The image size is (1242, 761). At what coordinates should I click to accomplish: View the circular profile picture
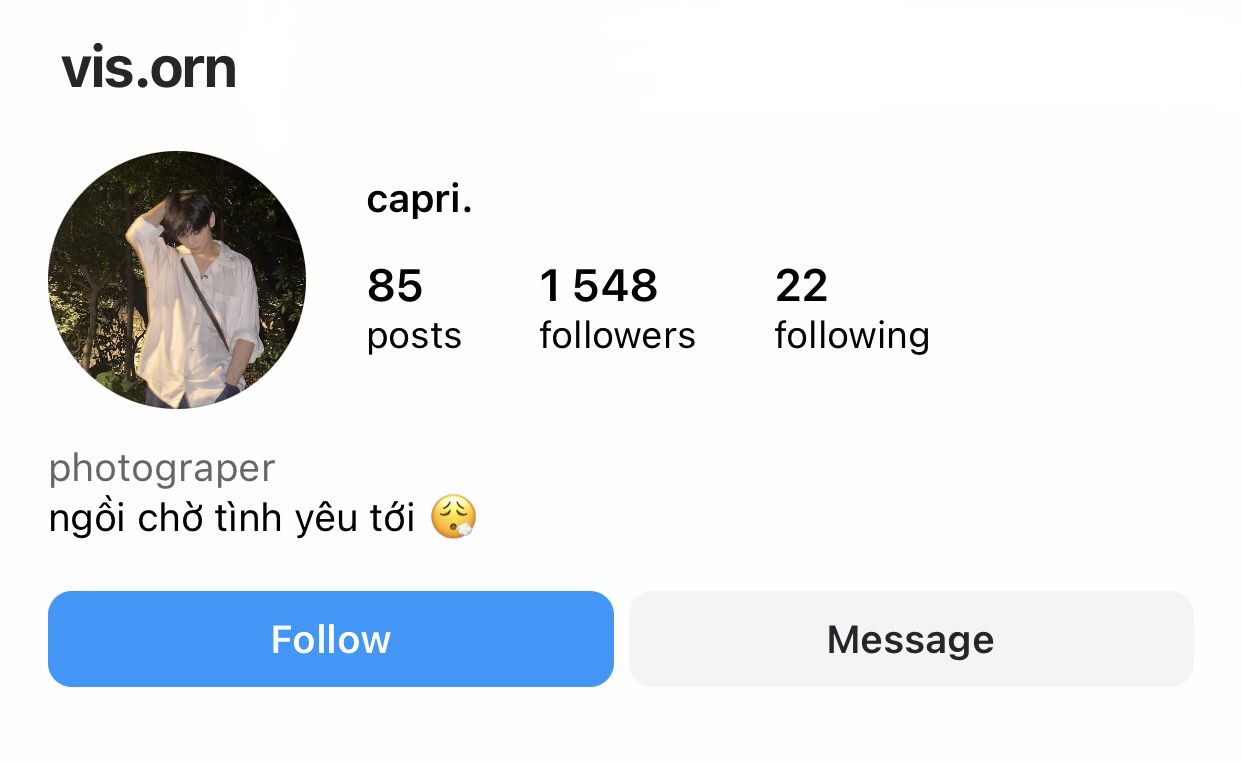click(x=177, y=280)
